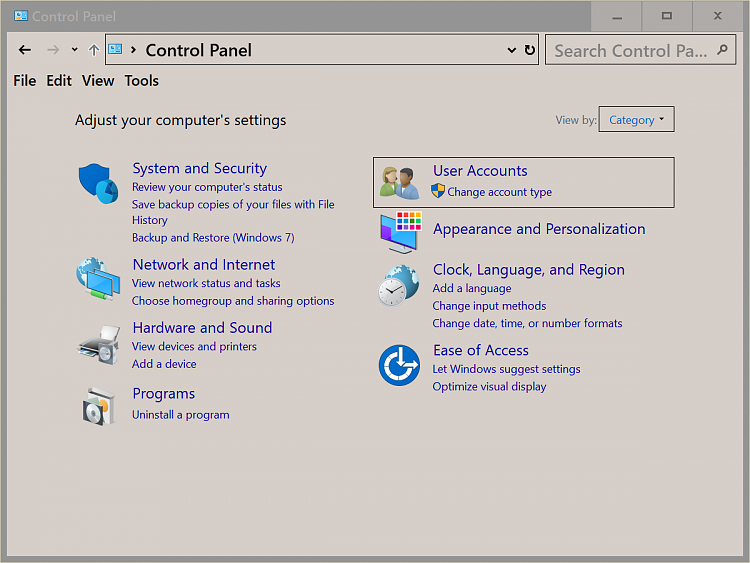Click Add a language link
The height and width of the screenshot is (563, 750).
(472, 288)
